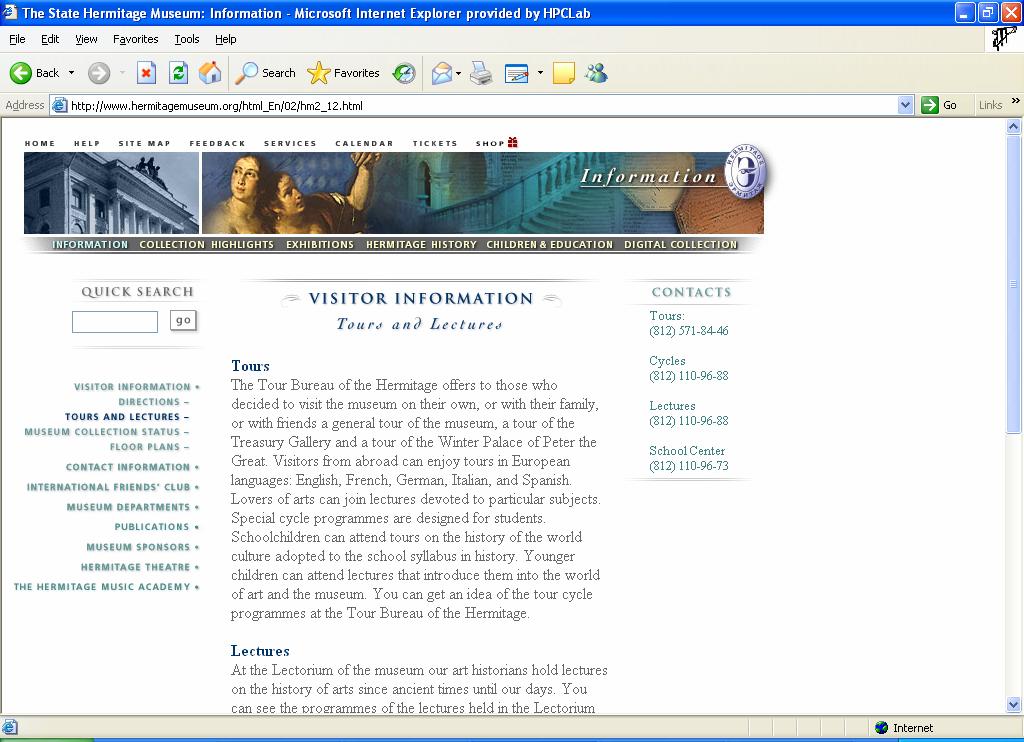The image size is (1024, 742).
Task: Click the HELP link in top nav
Action: click(x=87, y=143)
